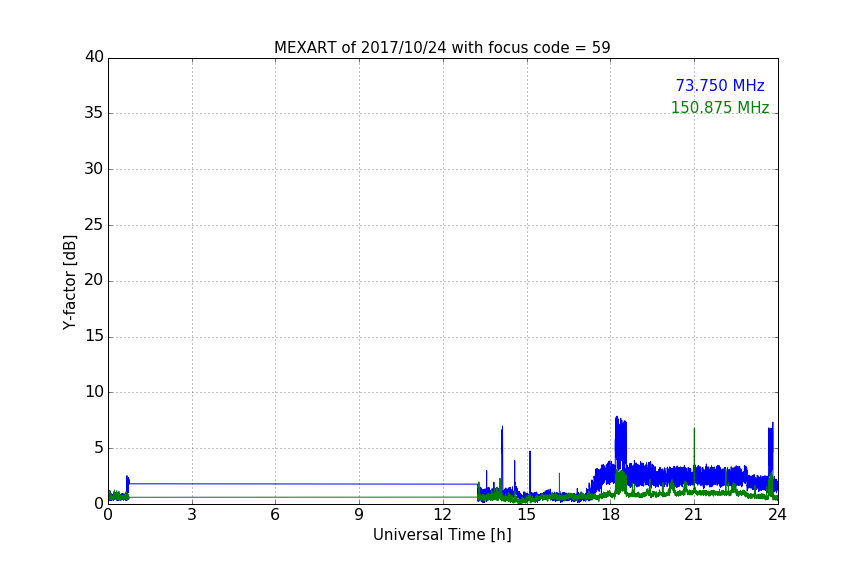
Task: Click y-axis tick label 10
Action: tap(94, 392)
